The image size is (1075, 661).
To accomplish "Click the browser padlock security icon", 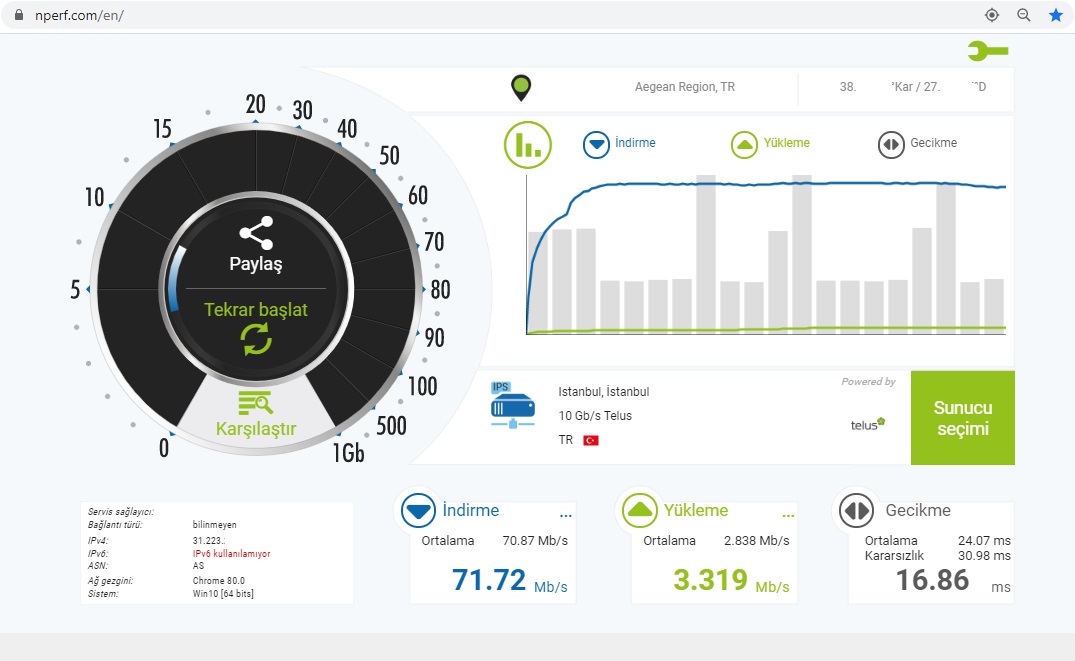I will point(19,15).
